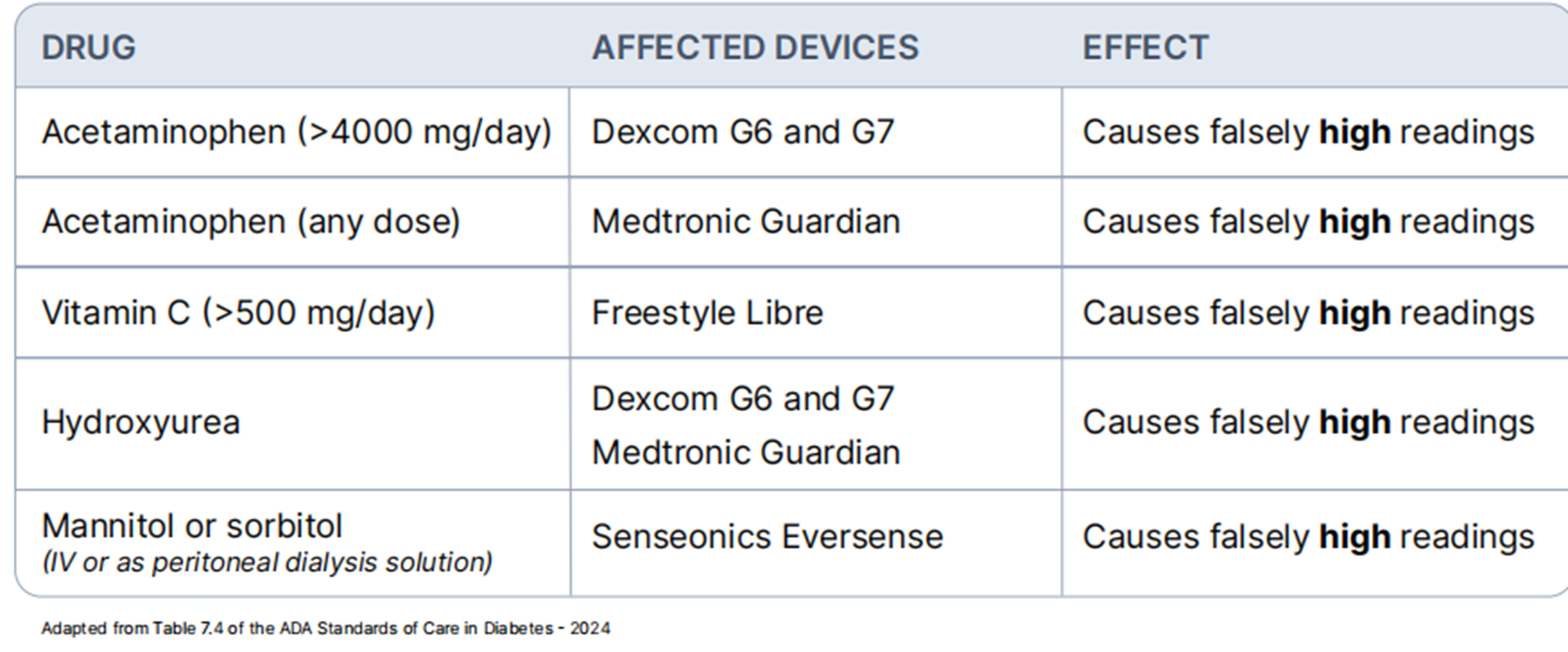
Task: Click the italic peritoneal dialysis solution note
Action: coord(267,562)
